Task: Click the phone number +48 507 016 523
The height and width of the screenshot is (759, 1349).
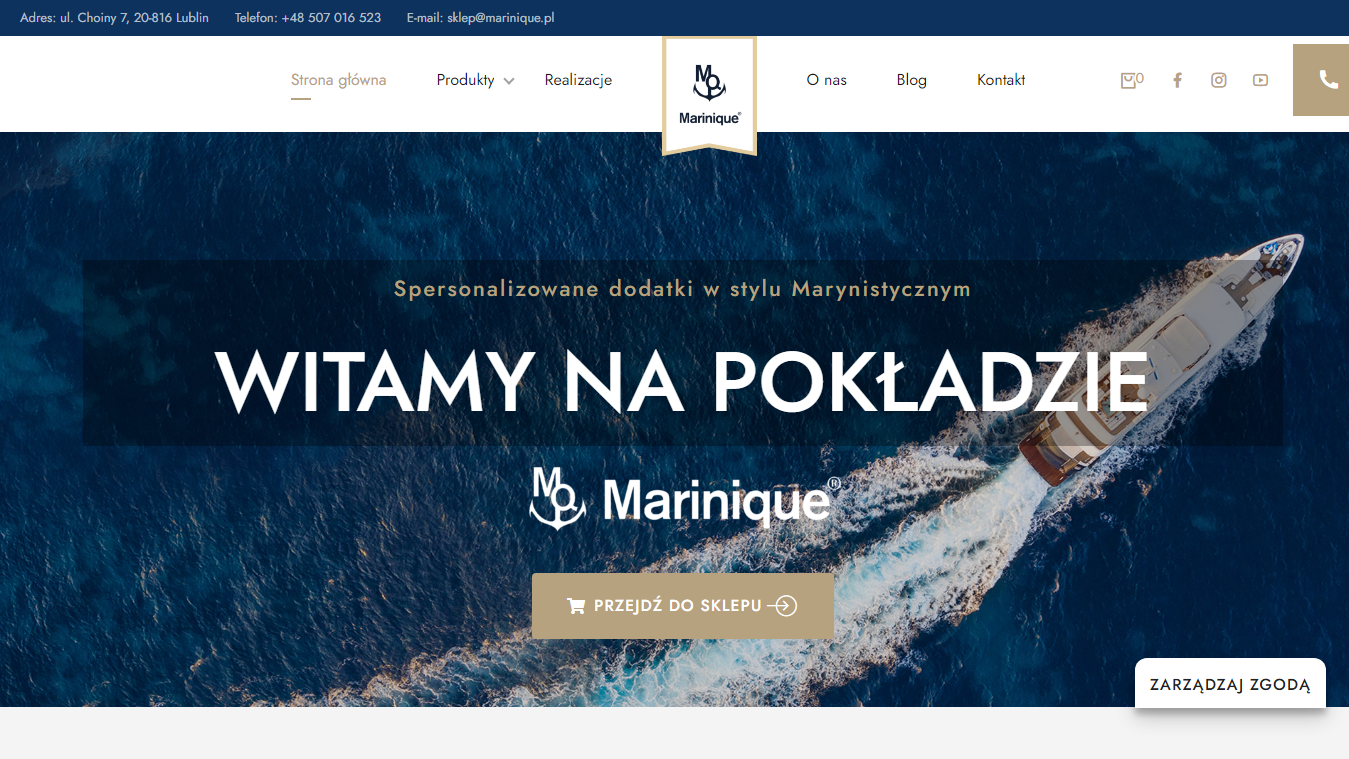Action: (331, 18)
